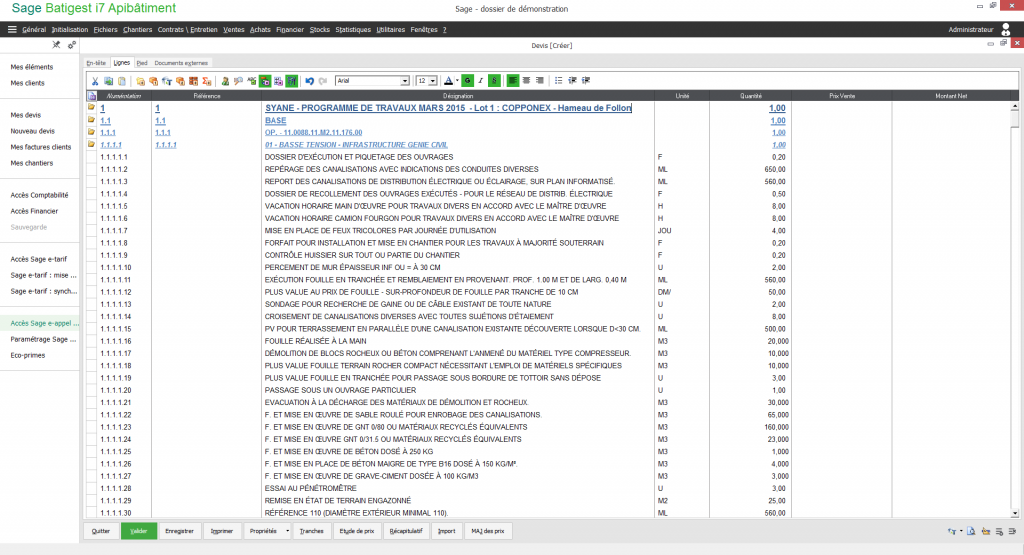Click the gears settings icon above the sidebar

72,45
